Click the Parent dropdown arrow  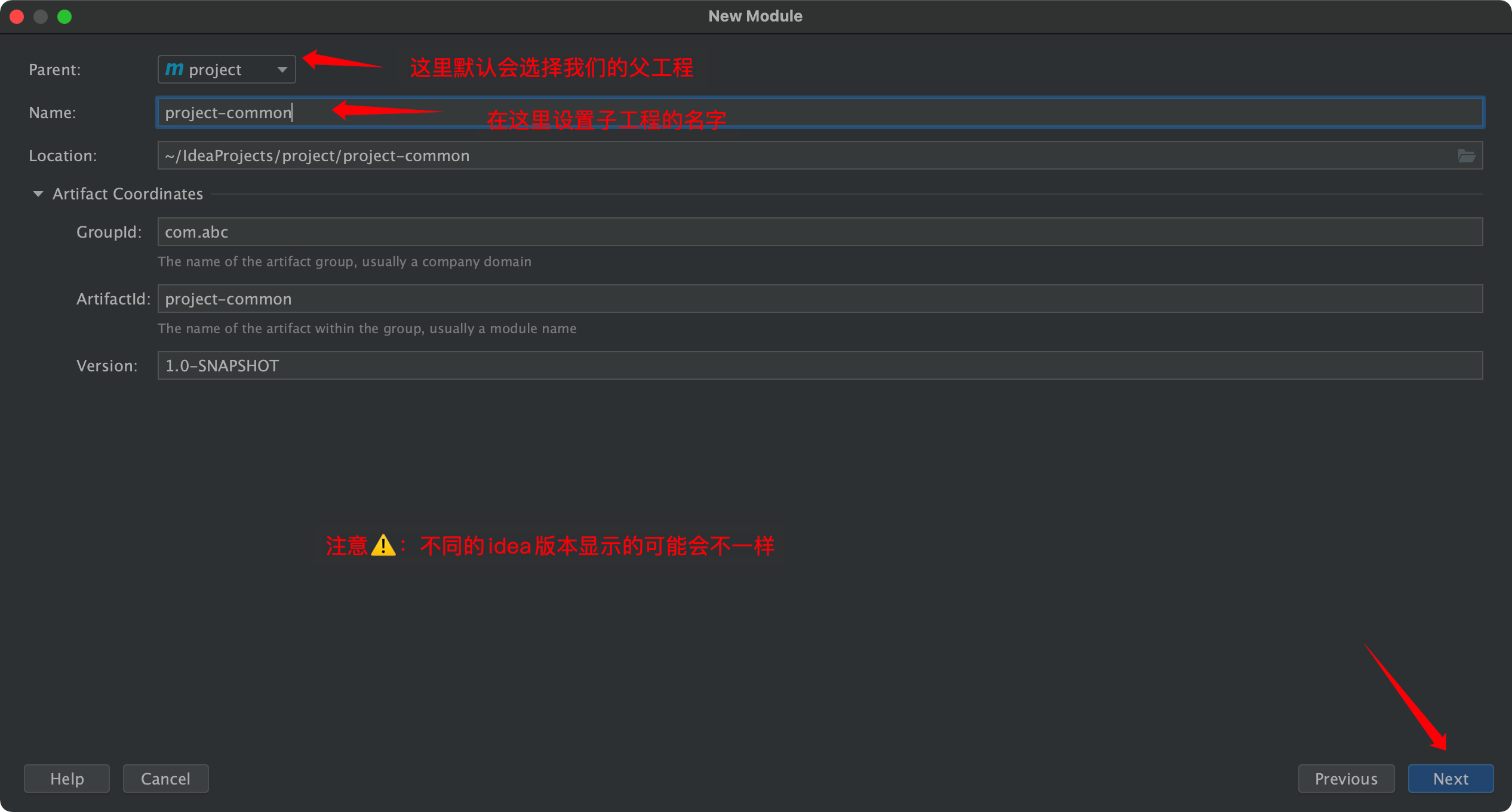(x=282, y=70)
